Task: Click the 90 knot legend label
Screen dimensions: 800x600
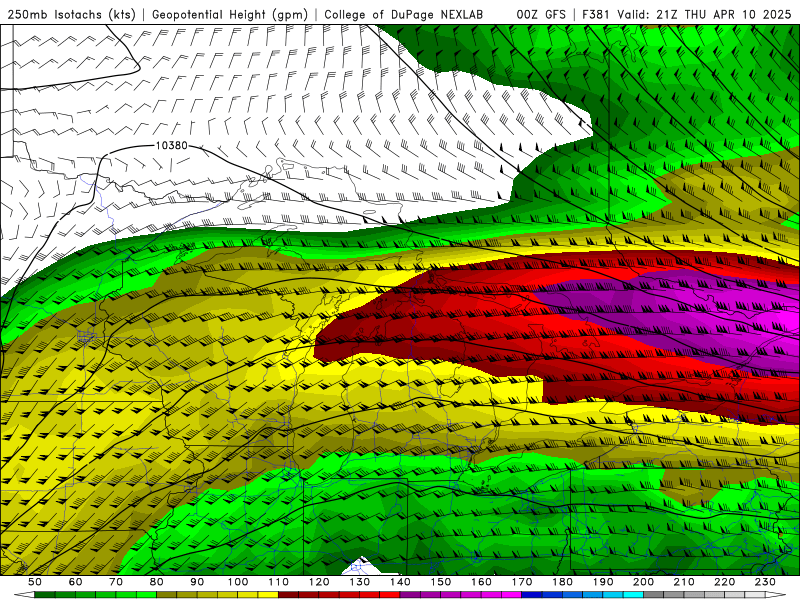Action: coord(197,582)
